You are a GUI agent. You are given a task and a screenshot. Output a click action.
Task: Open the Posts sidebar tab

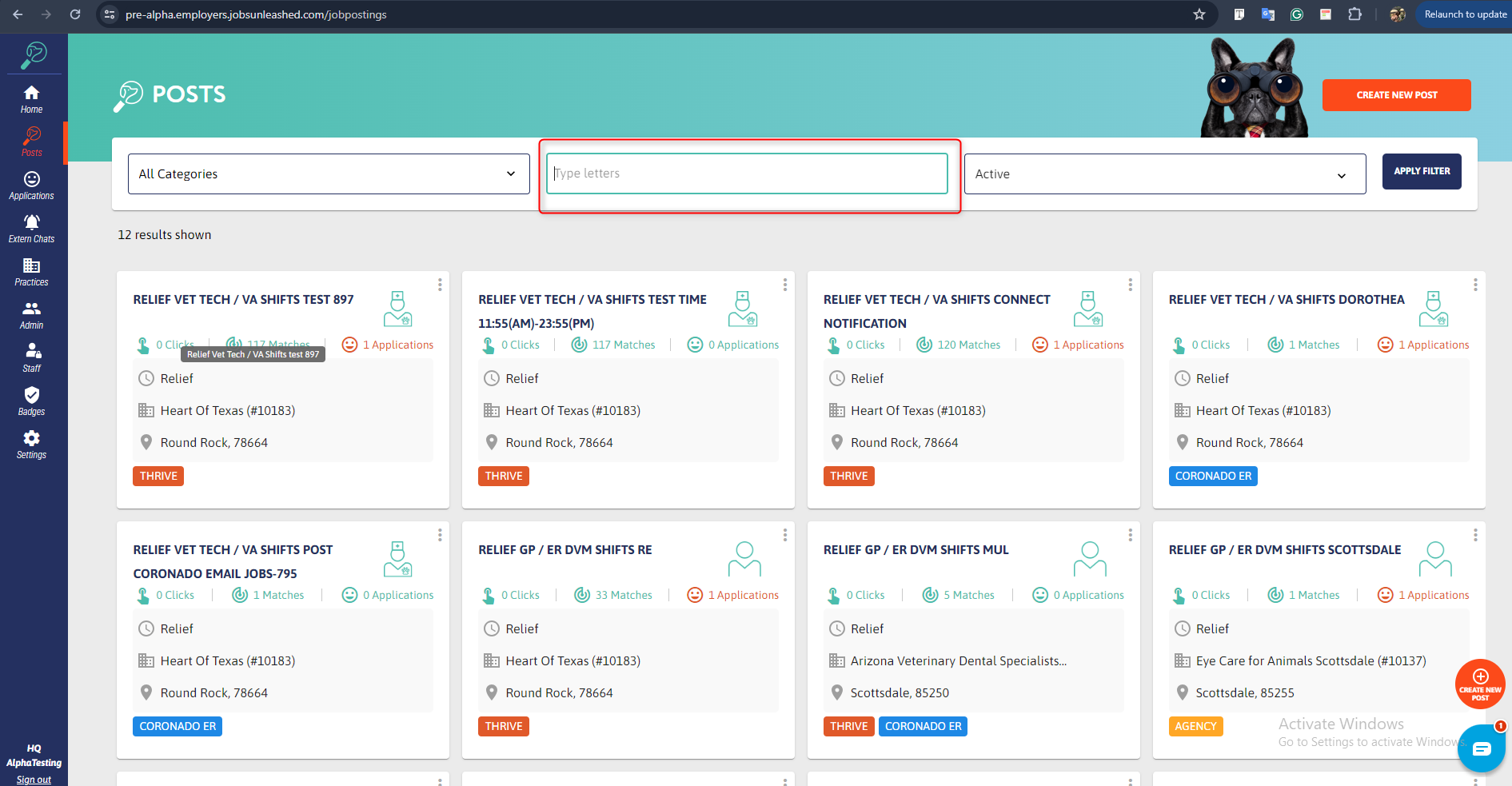pyautogui.click(x=32, y=142)
